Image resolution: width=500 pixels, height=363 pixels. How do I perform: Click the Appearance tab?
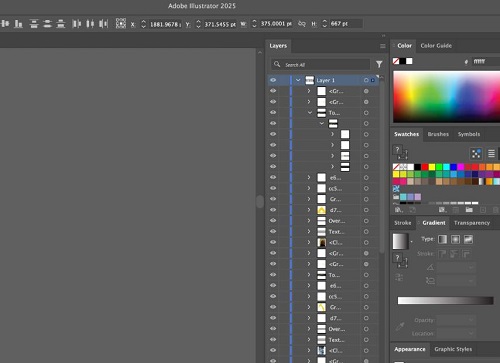point(410,349)
